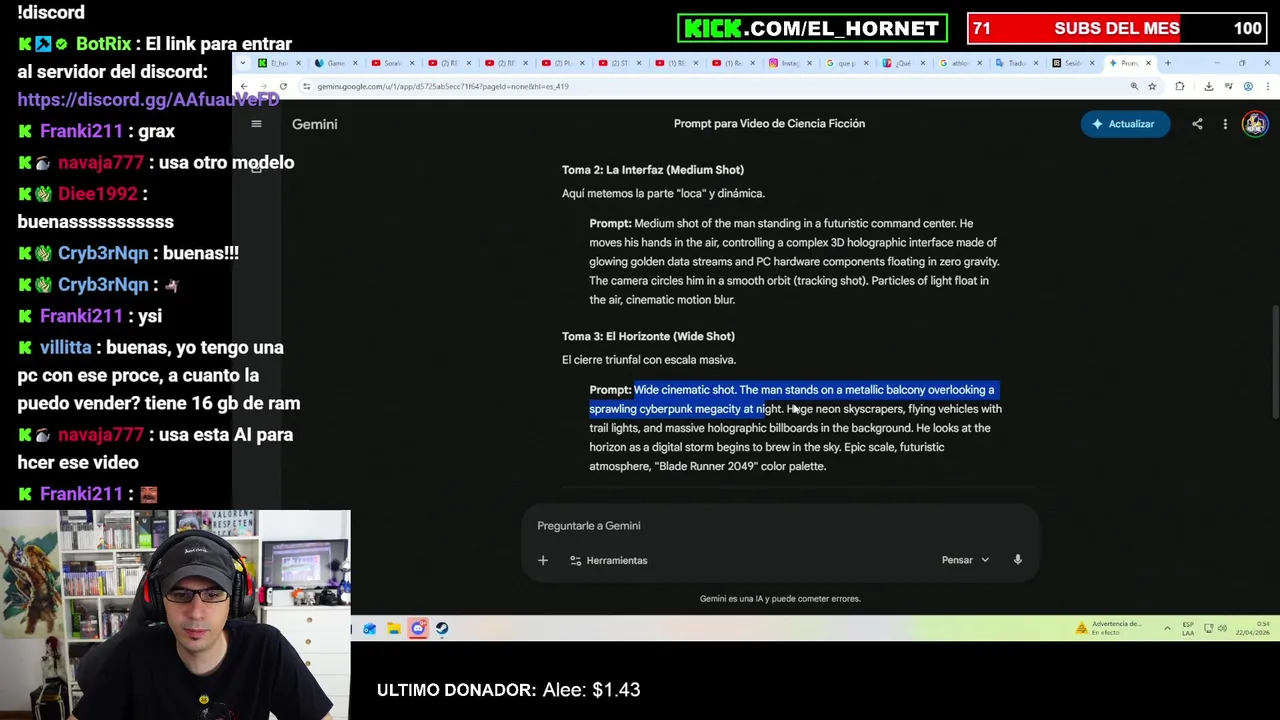Open the taskbar clock showing 0:54
Screen dimensions: 1280x720
coord(1255,628)
